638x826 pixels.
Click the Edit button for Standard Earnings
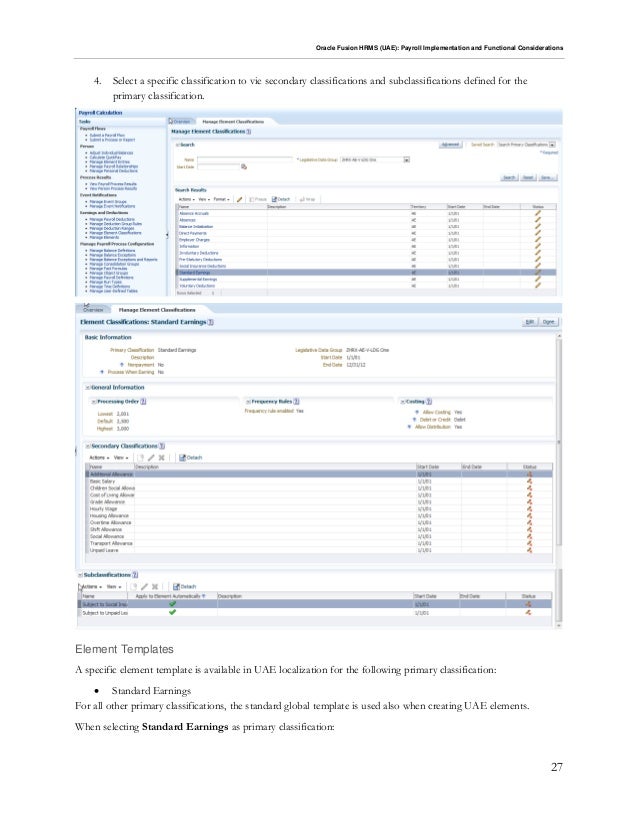pyautogui.click(x=529, y=322)
